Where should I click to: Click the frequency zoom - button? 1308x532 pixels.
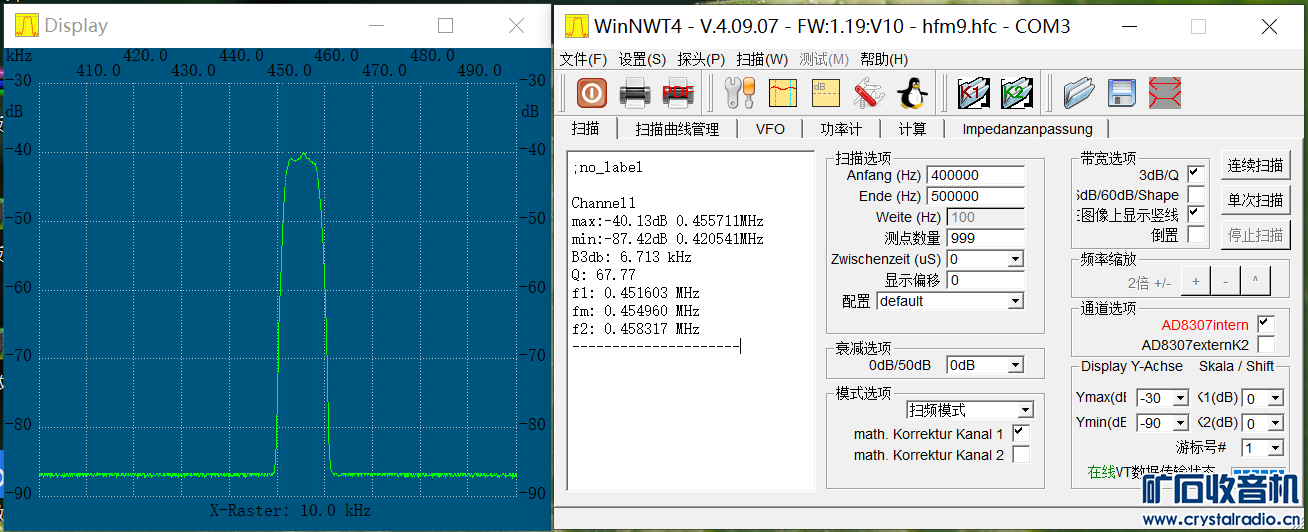click(1225, 282)
